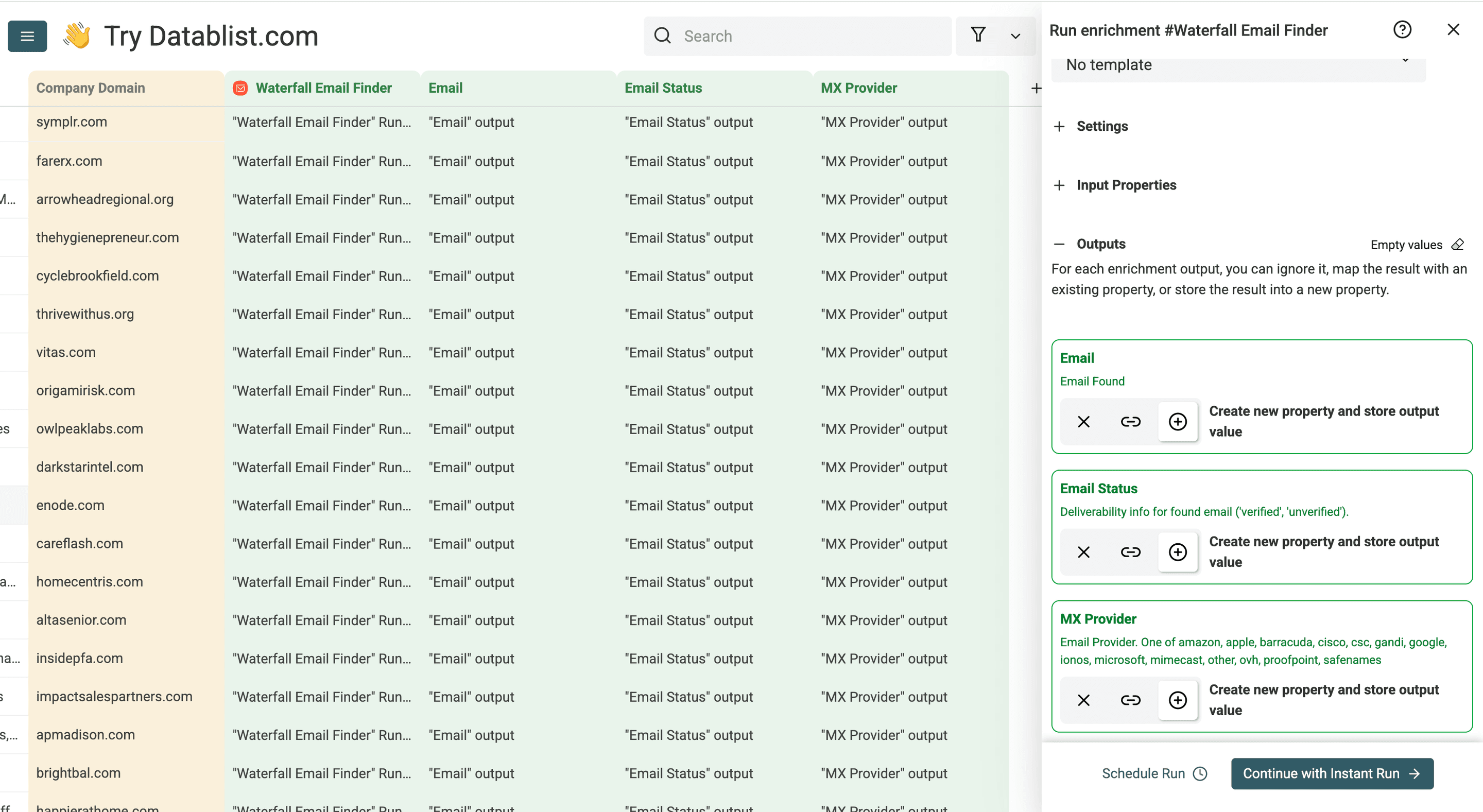The image size is (1483, 812).
Task: Map Email Status output with link icon
Action: tap(1131, 552)
